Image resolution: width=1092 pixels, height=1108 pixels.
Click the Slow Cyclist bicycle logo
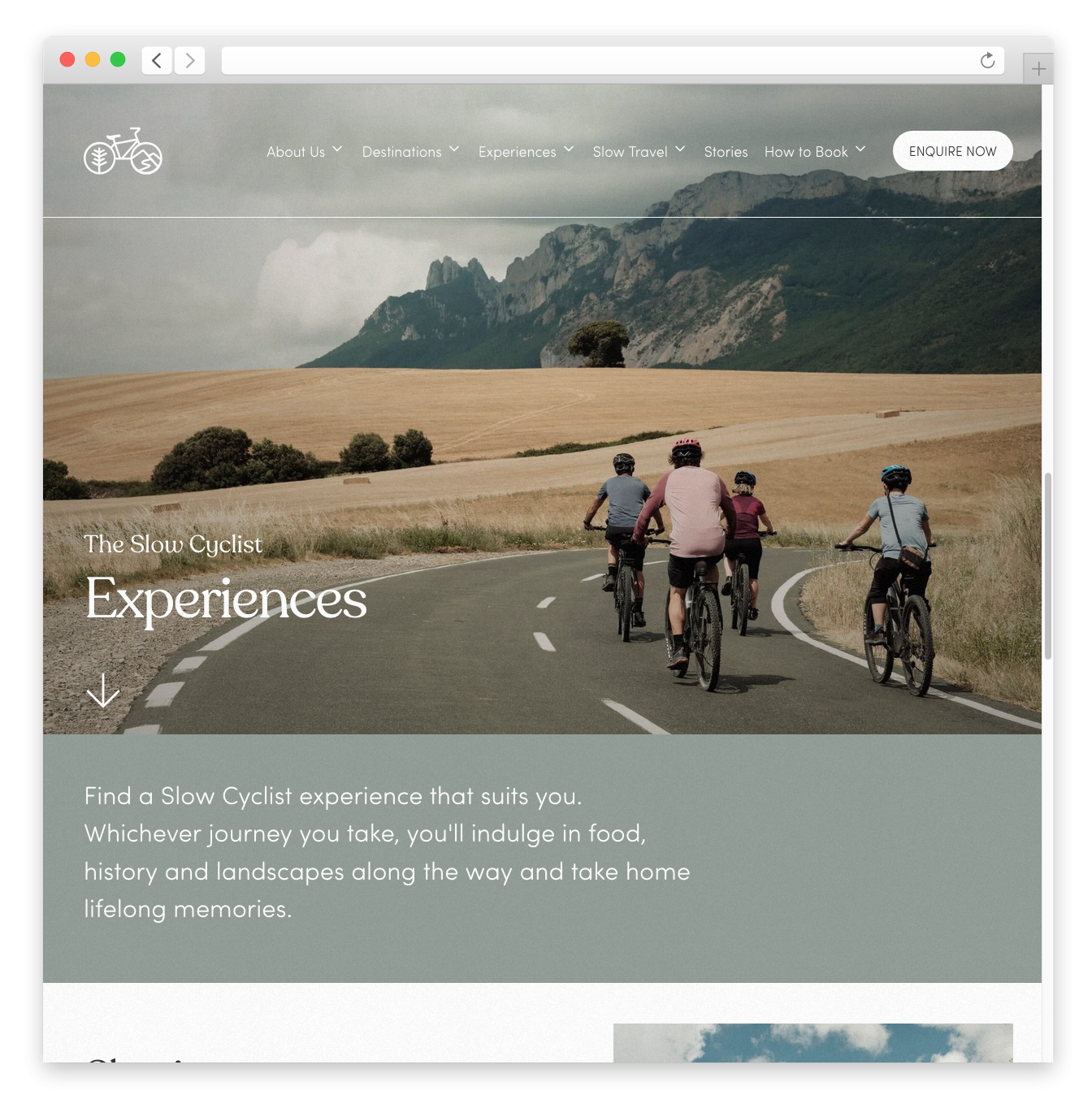[123, 151]
